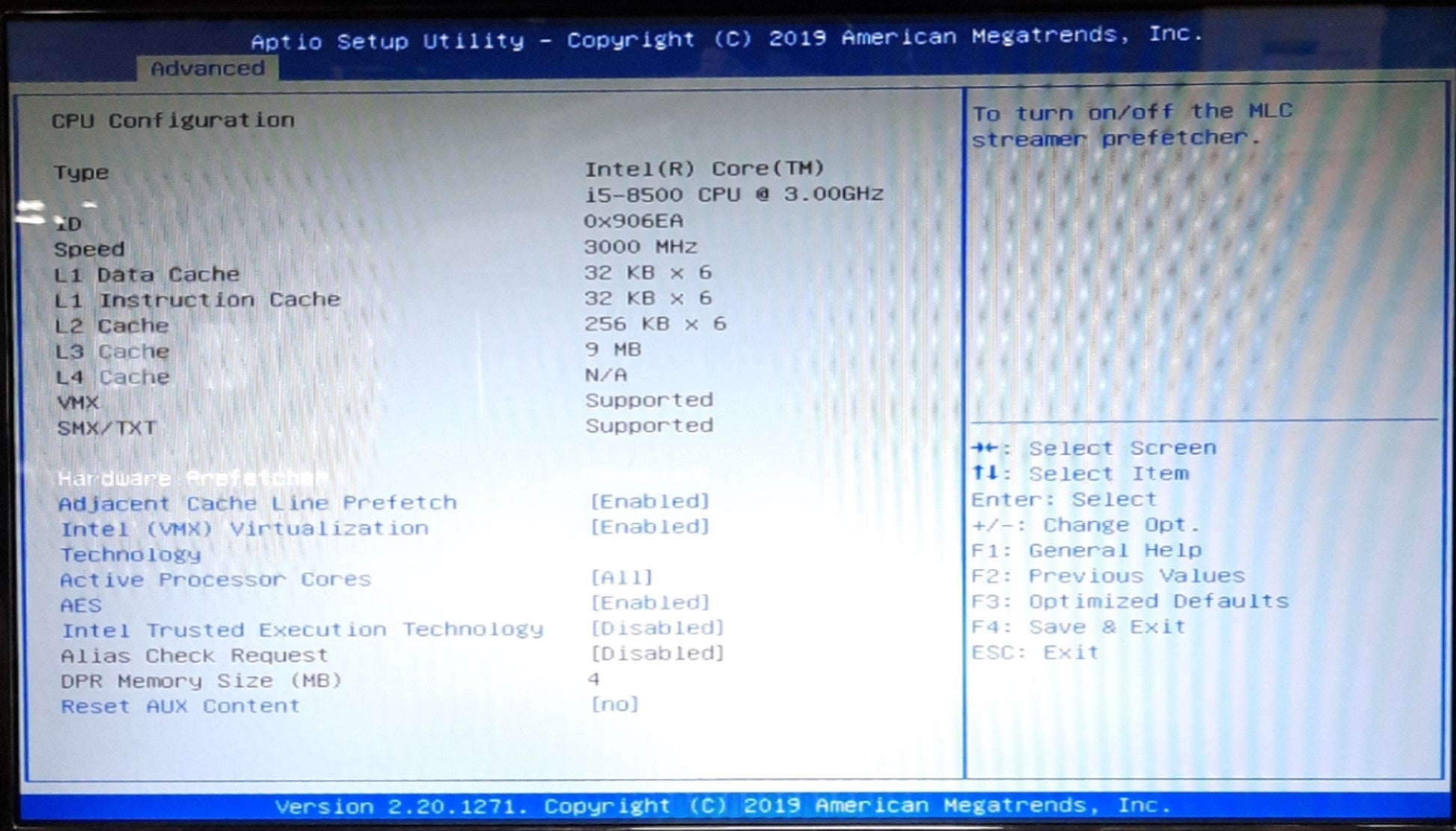
Task: Toggle Intel VMX Virtualization Enabled value
Action: (x=649, y=527)
